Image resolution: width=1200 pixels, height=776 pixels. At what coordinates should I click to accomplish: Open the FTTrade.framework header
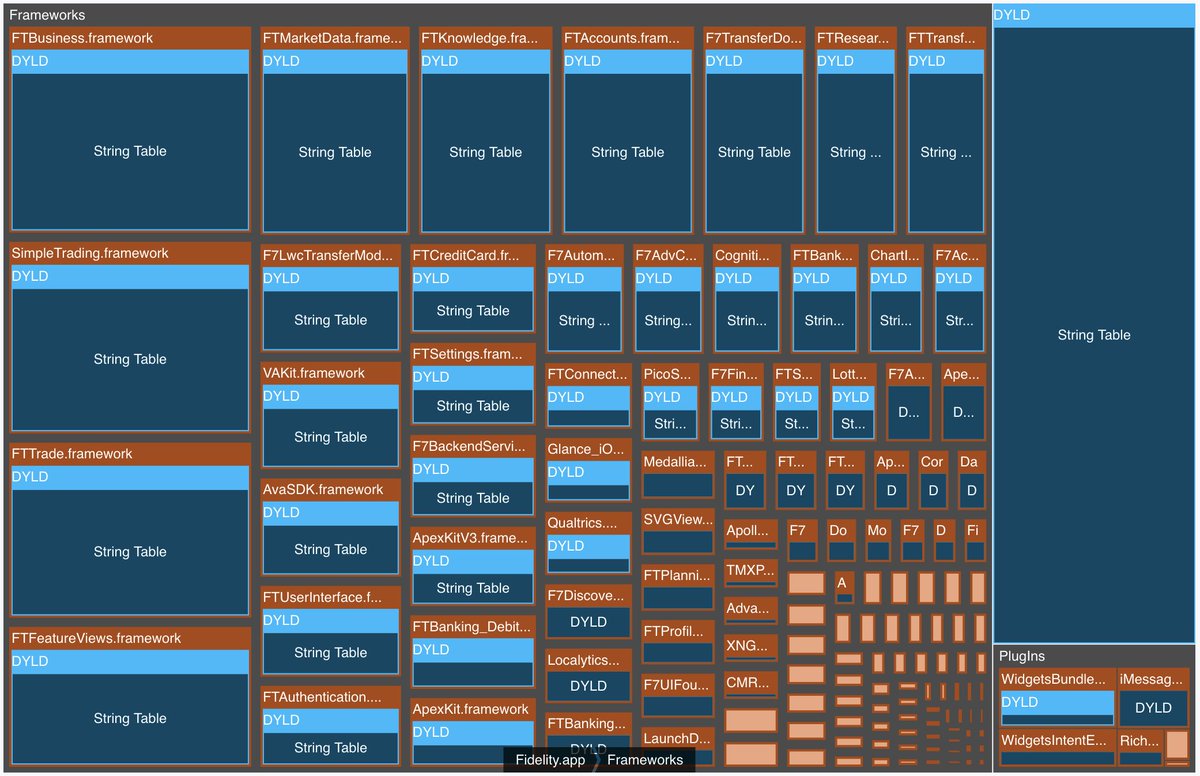[x=130, y=453]
